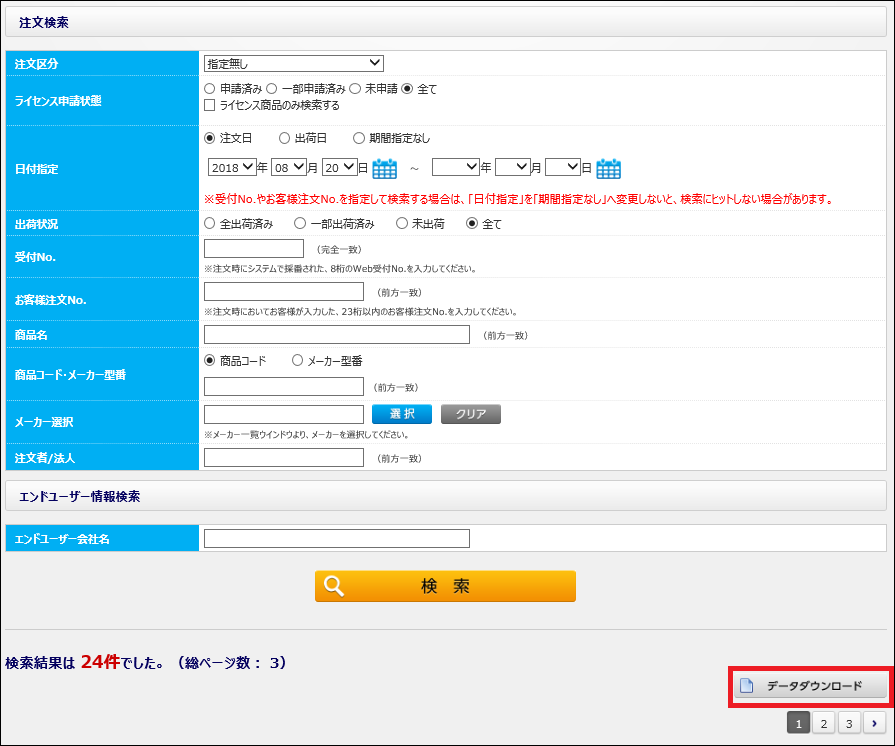Click the orange 検索 search button
This screenshot has height=746, width=895.
click(x=445, y=586)
